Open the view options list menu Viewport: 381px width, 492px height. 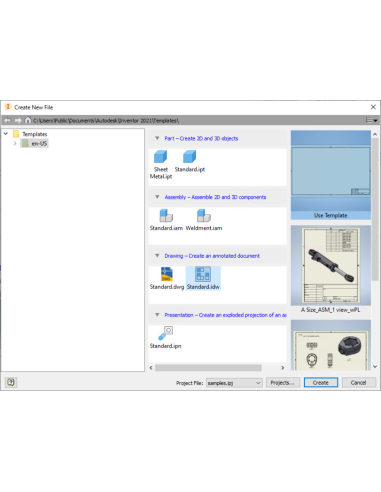point(371,120)
